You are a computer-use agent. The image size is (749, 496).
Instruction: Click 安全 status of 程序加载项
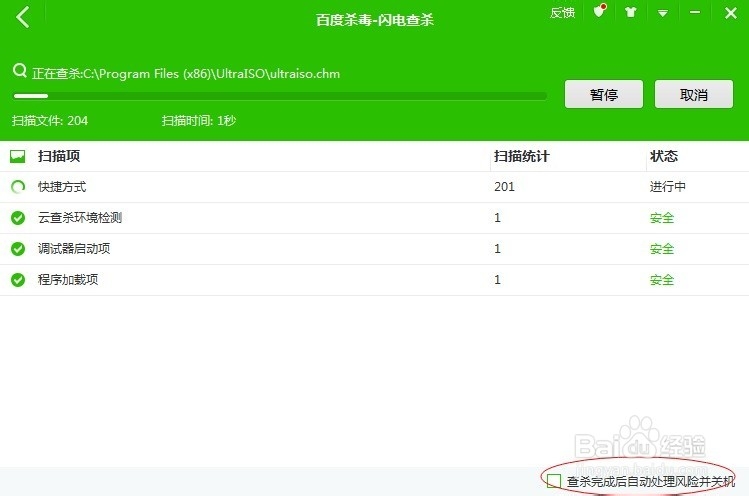(x=662, y=280)
